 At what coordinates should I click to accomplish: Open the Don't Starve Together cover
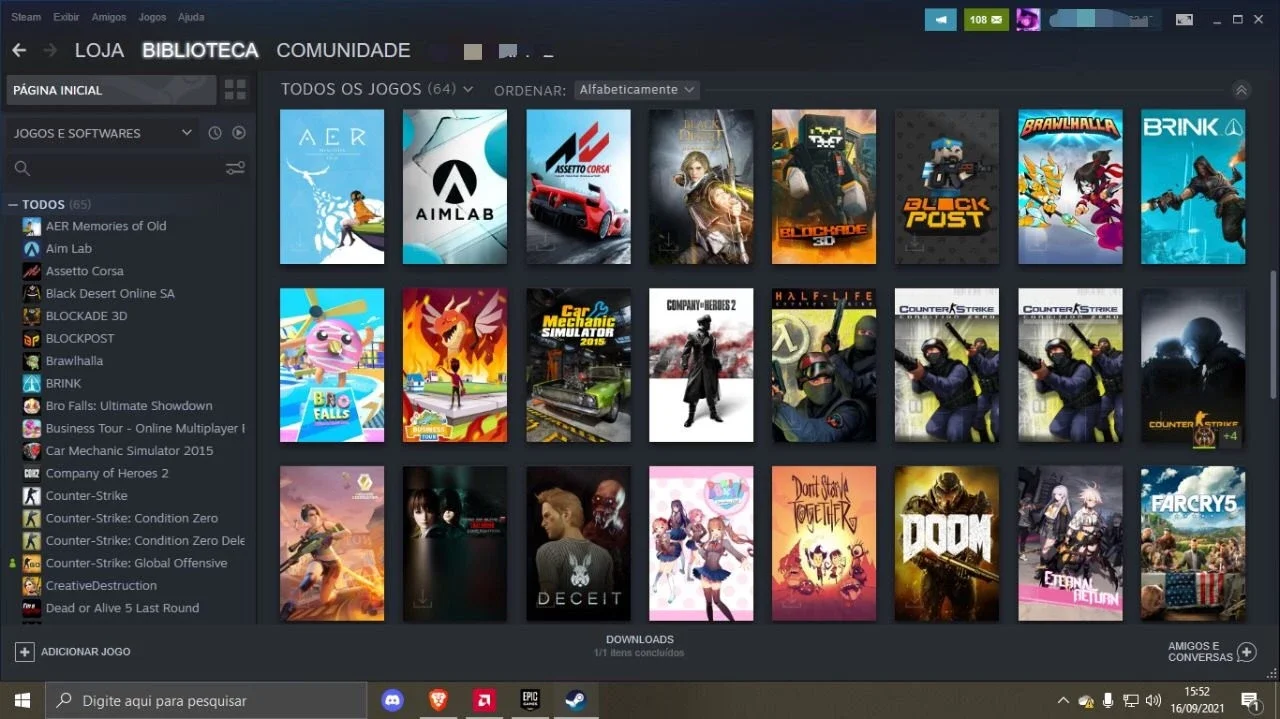pyautogui.click(x=824, y=543)
